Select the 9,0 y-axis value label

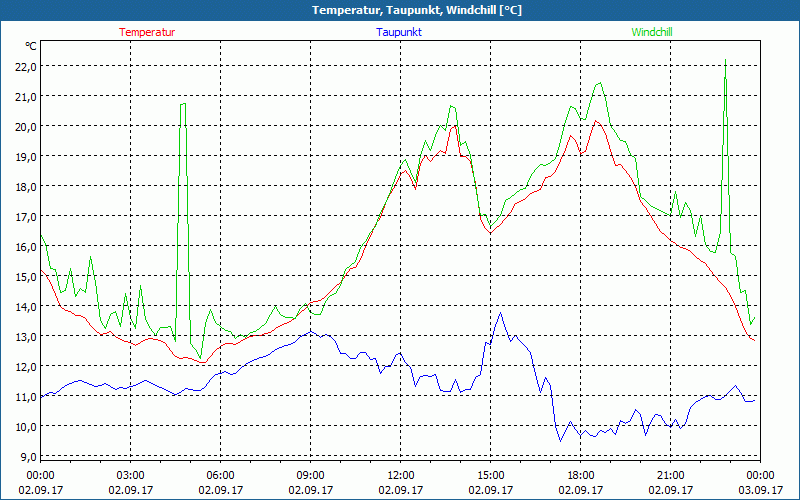click(x=27, y=456)
